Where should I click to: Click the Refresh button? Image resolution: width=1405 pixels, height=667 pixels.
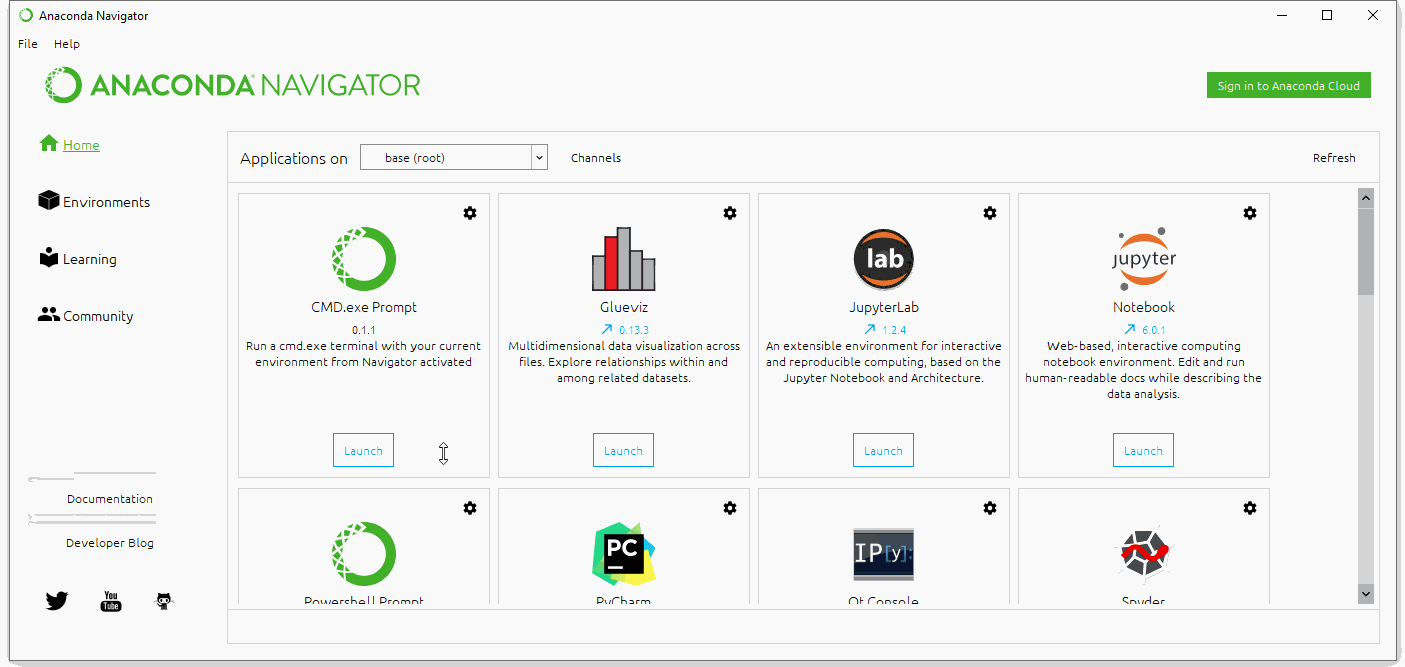coord(1334,158)
